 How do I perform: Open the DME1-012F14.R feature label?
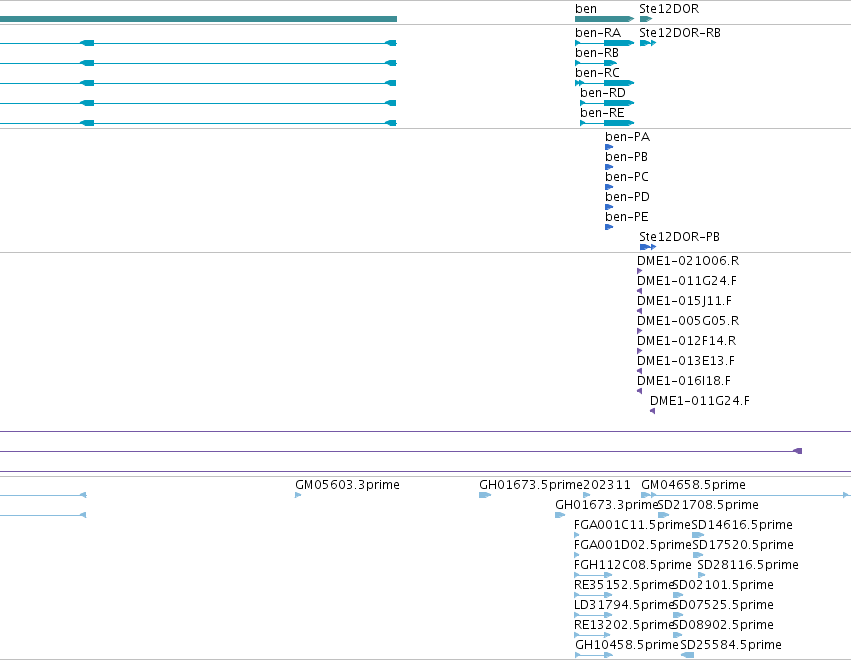pos(687,341)
